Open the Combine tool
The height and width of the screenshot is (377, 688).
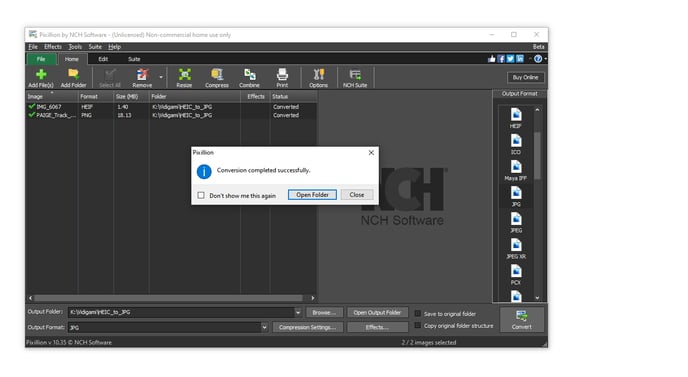[x=249, y=78]
